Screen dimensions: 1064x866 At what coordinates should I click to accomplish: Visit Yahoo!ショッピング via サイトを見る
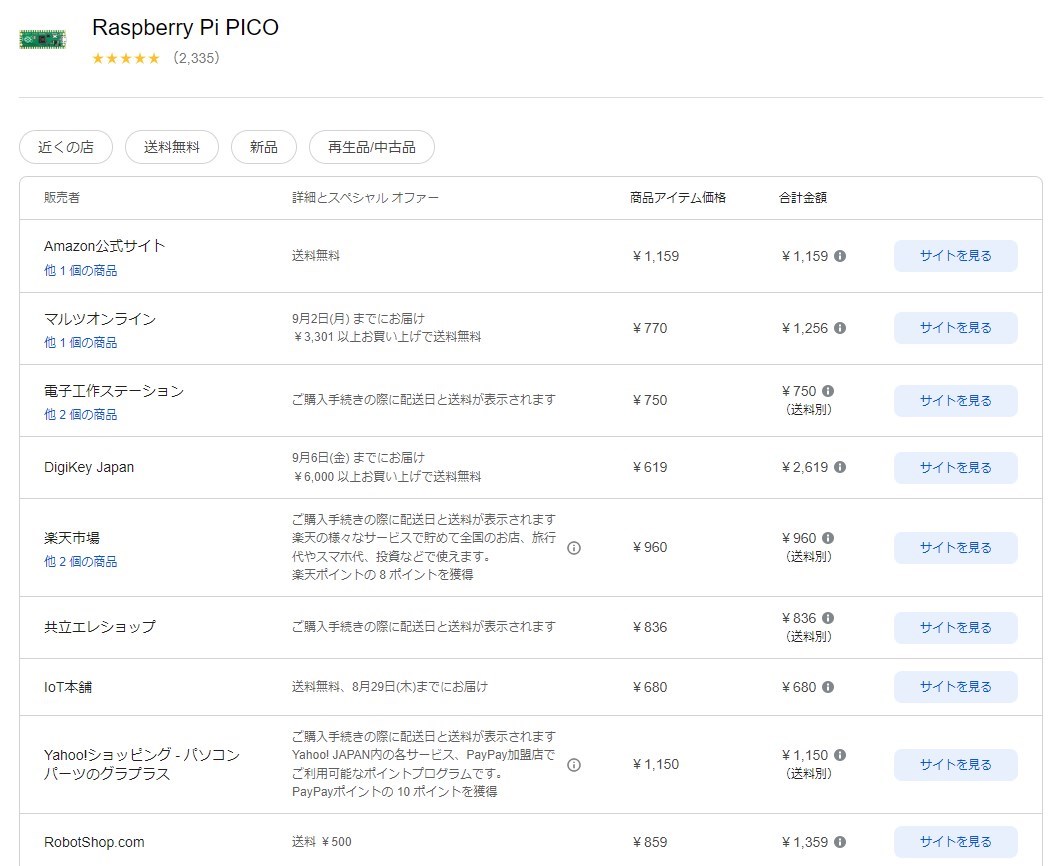click(x=955, y=765)
